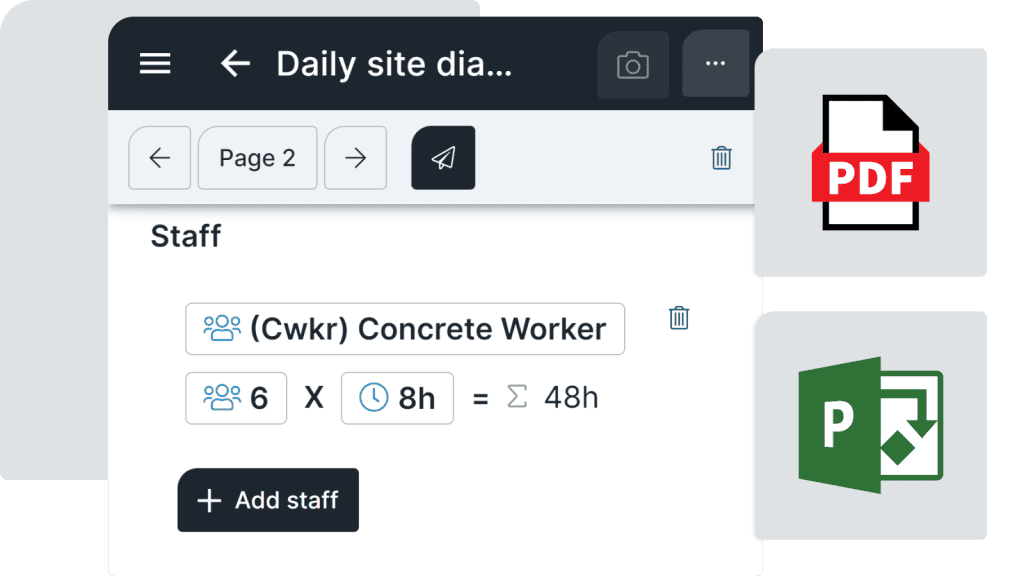Send the diary via the paper plane icon
The width and height of the screenshot is (1024, 576).
tap(443, 157)
